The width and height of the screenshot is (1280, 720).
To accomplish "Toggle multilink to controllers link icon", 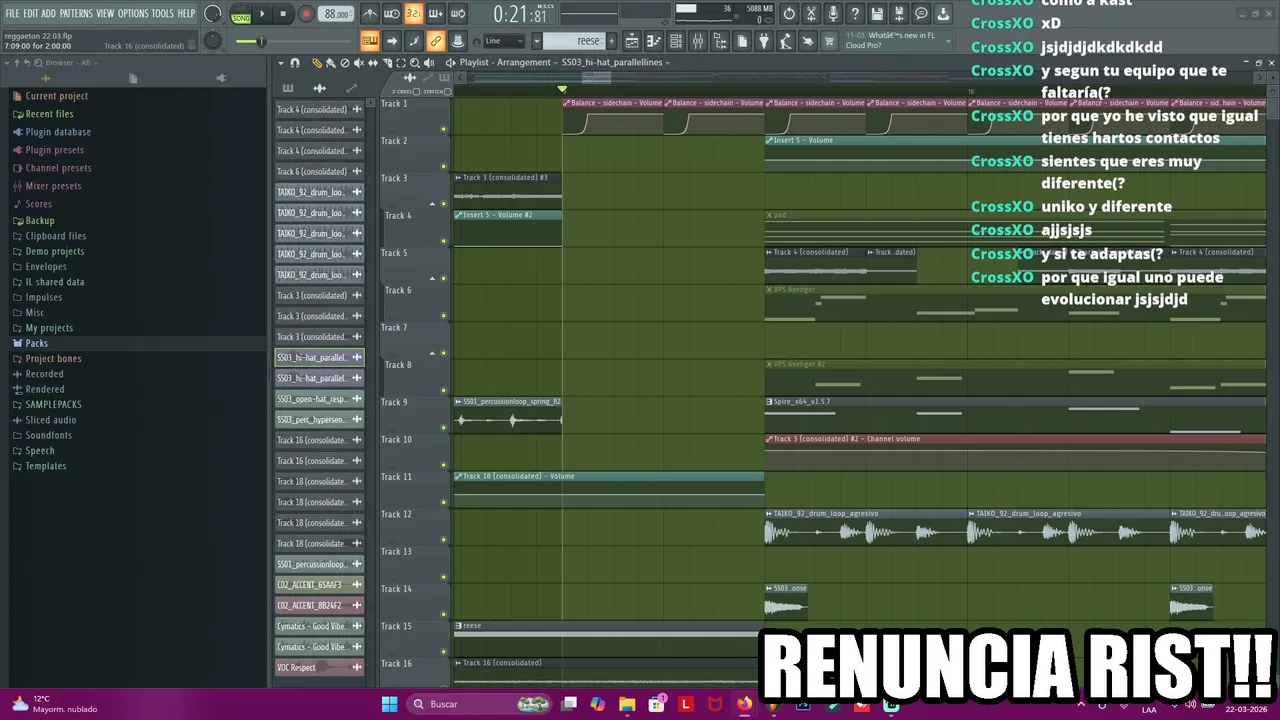I will tap(436, 41).
